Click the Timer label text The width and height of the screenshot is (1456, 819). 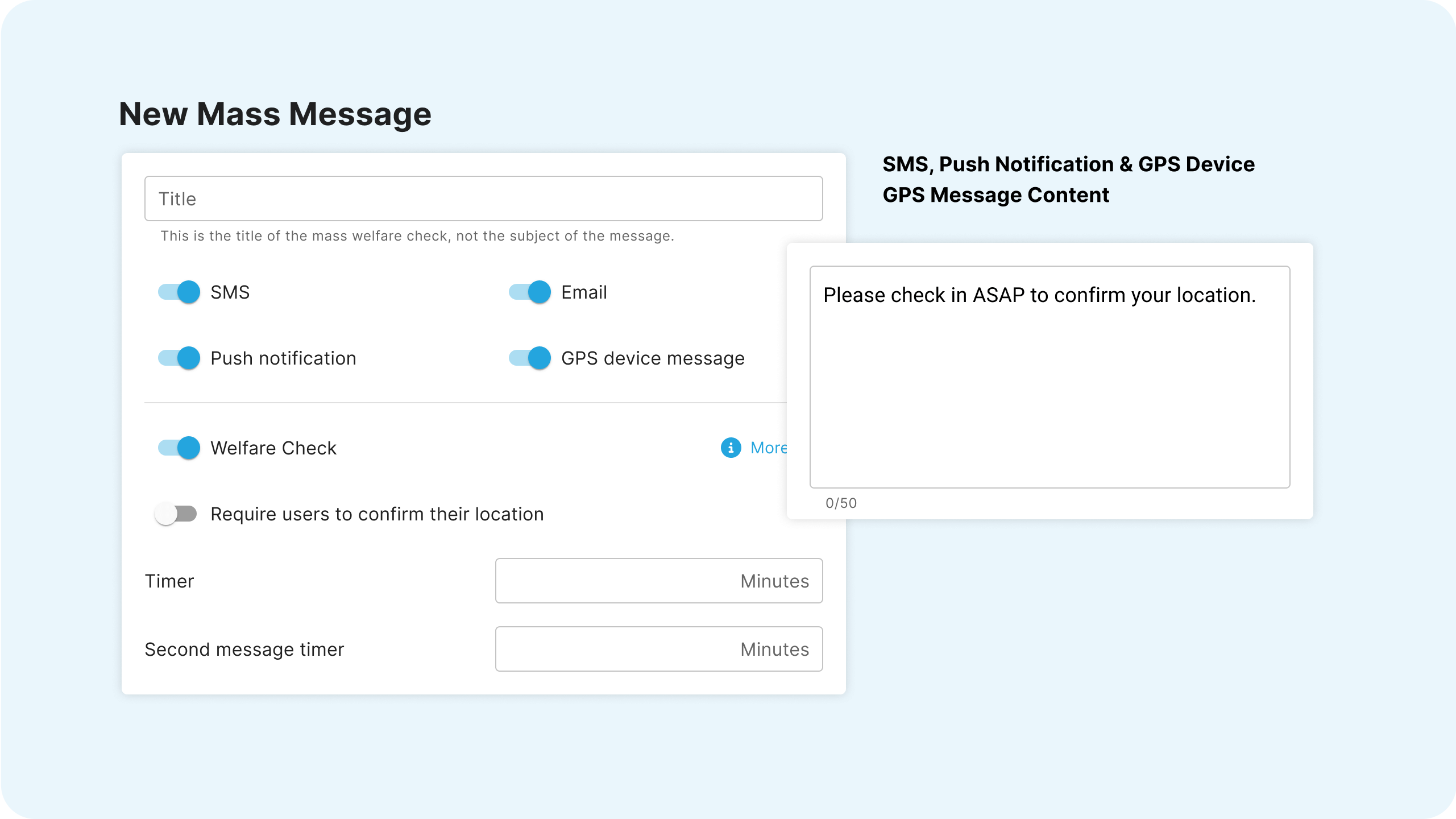point(169,581)
